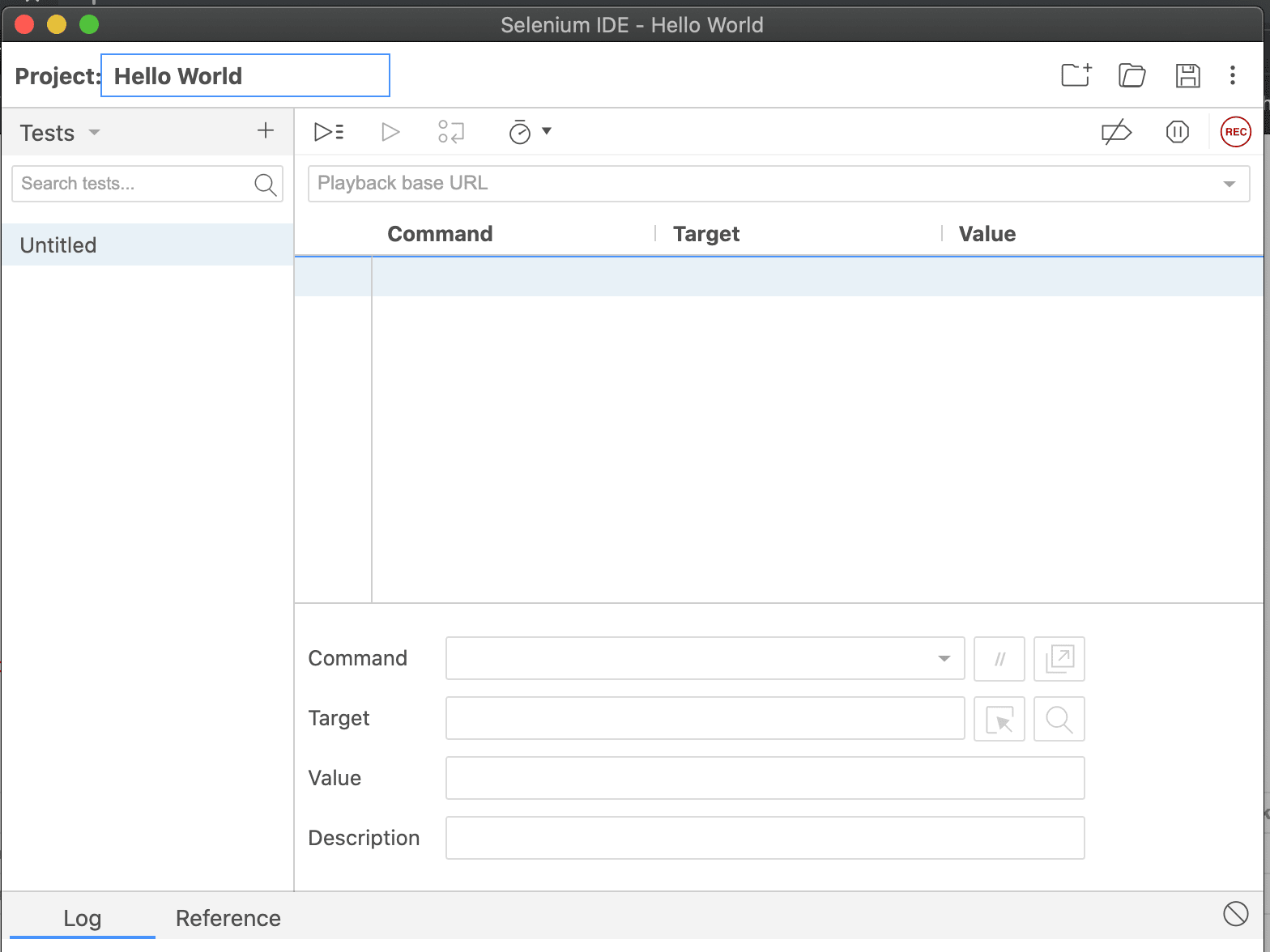Click the find target in page magnifier
The height and width of the screenshot is (952, 1270).
(x=1059, y=718)
